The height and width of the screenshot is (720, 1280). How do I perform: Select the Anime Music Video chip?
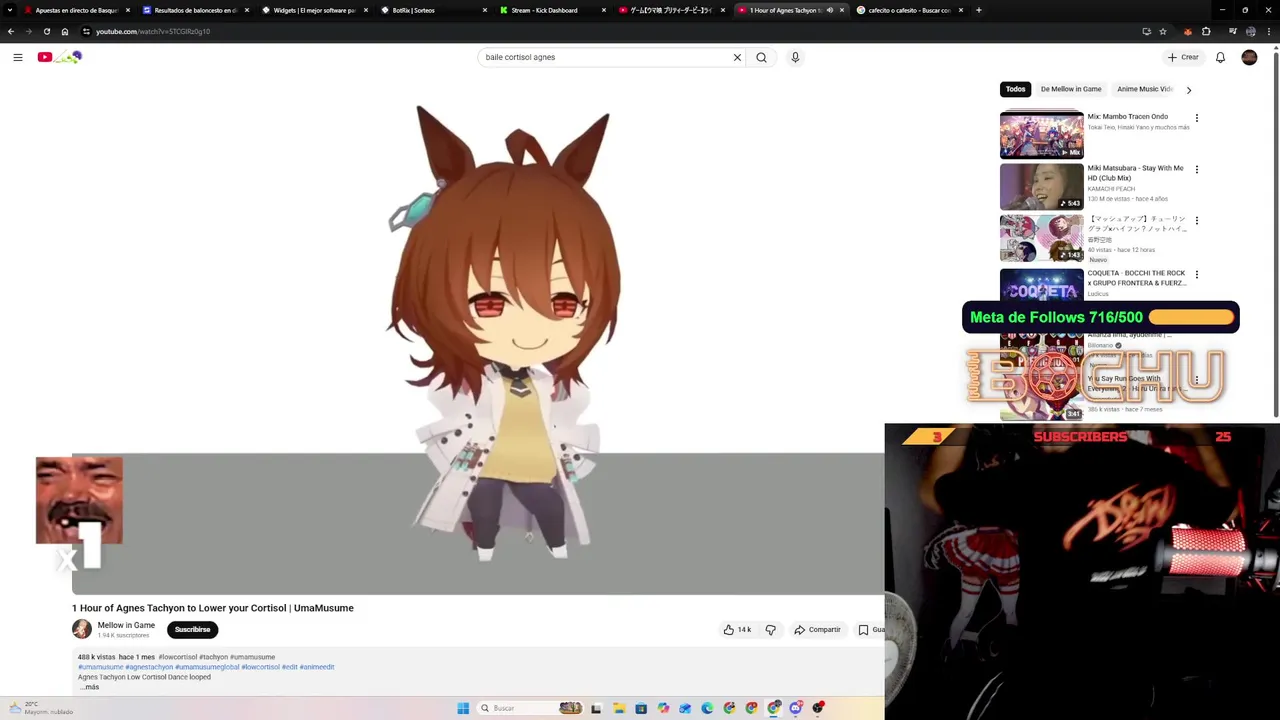pos(1144,89)
